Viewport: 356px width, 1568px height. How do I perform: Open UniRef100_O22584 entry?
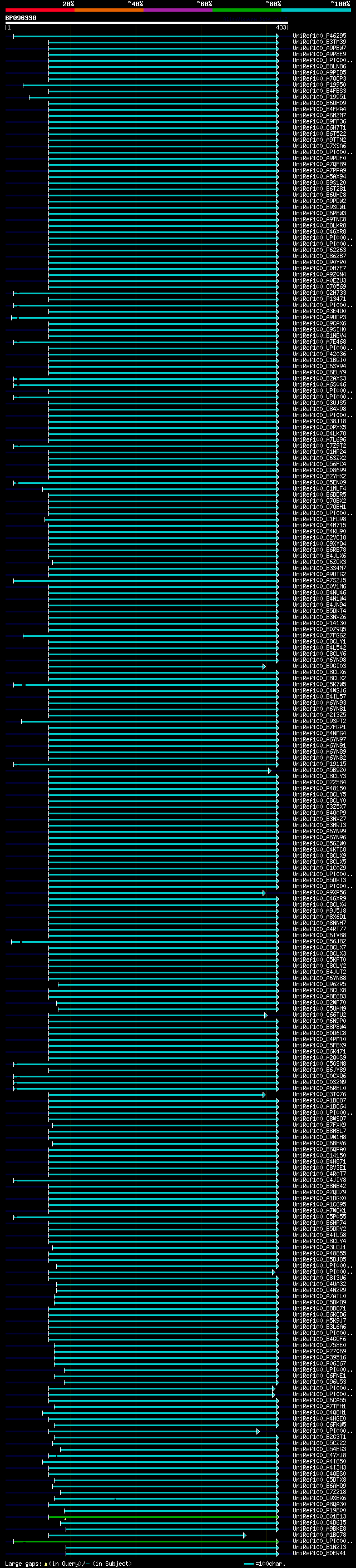(319, 782)
